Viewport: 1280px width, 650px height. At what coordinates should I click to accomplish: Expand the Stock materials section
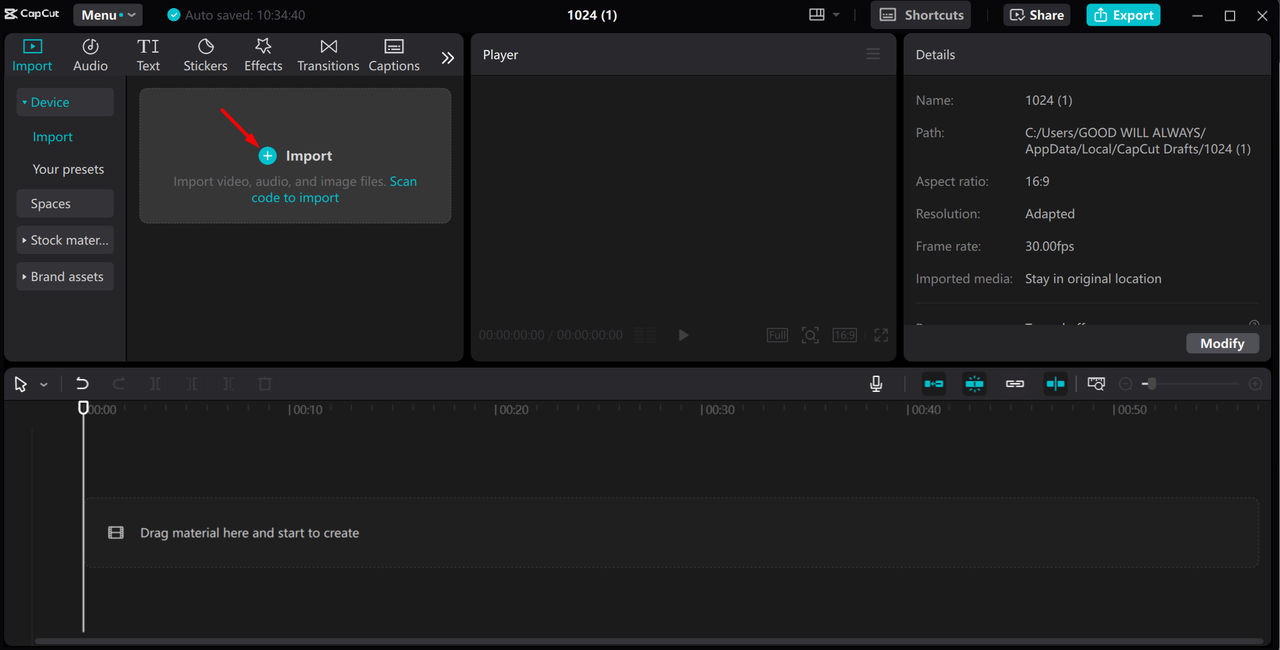click(x=65, y=240)
